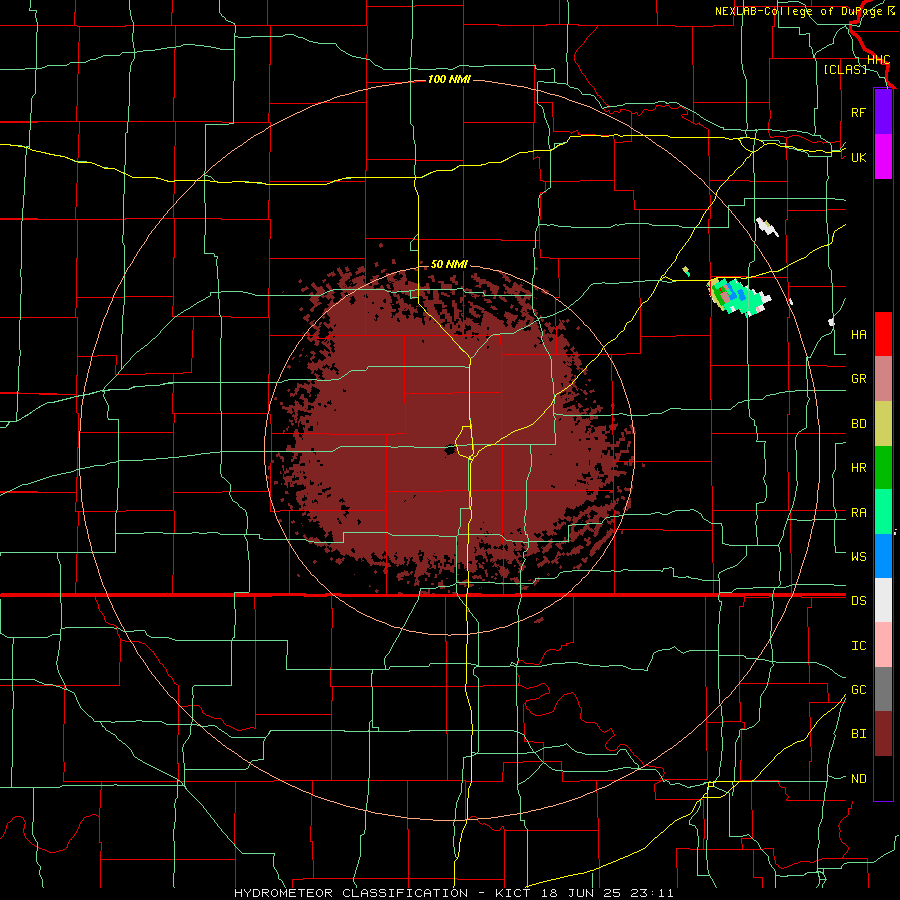The width and height of the screenshot is (900, 900).
Task: Click the '[CLAS]' units label
Action: 845,69
